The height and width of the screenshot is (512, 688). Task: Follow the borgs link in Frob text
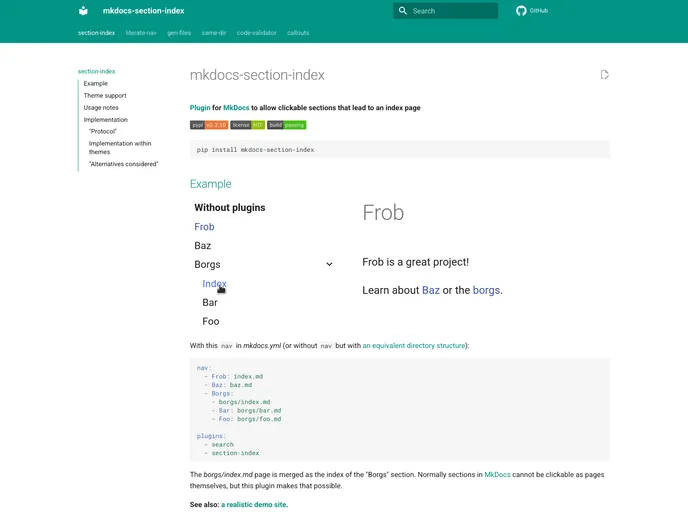click(486, 290)
